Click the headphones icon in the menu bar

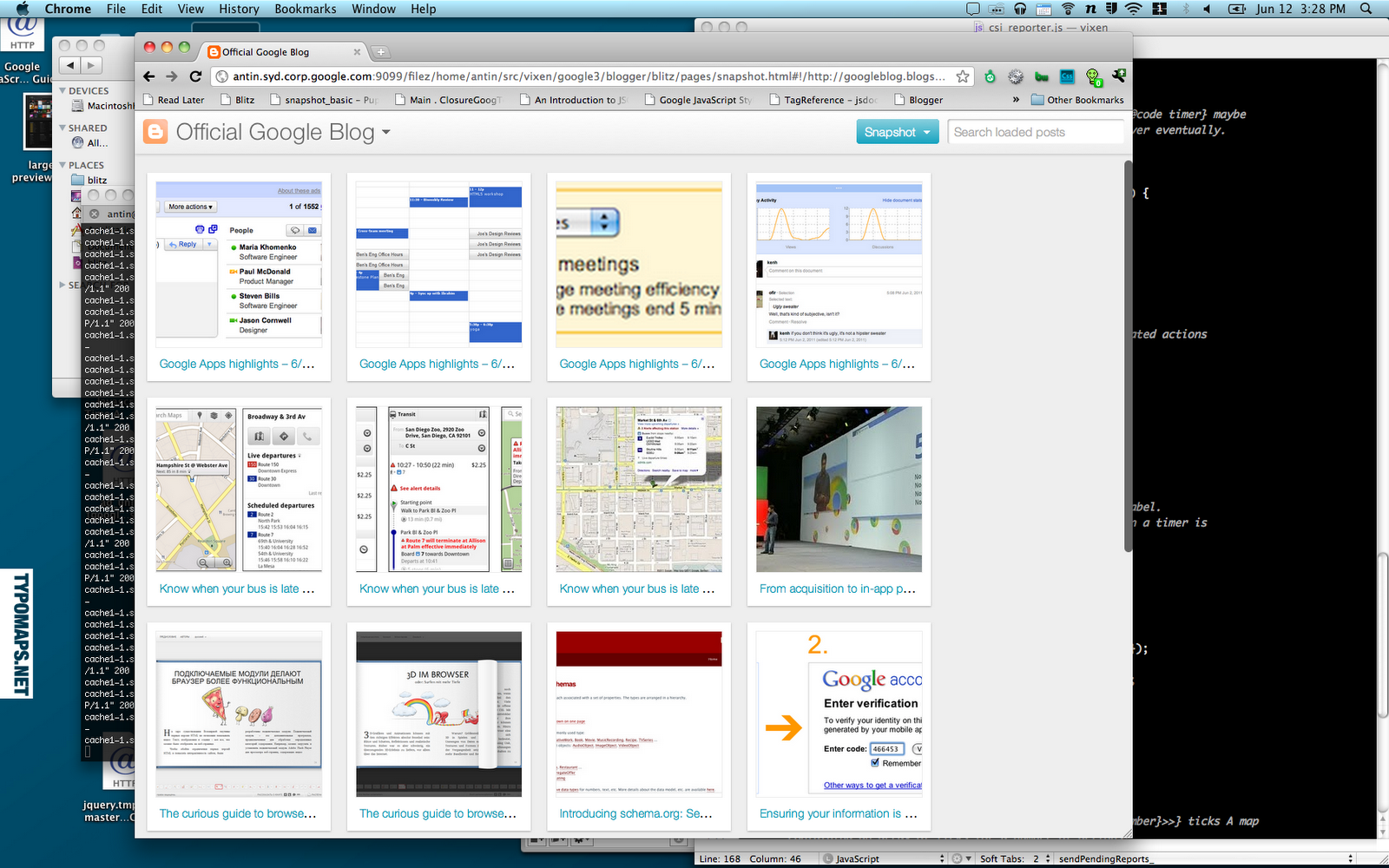tap(1020, 9)
